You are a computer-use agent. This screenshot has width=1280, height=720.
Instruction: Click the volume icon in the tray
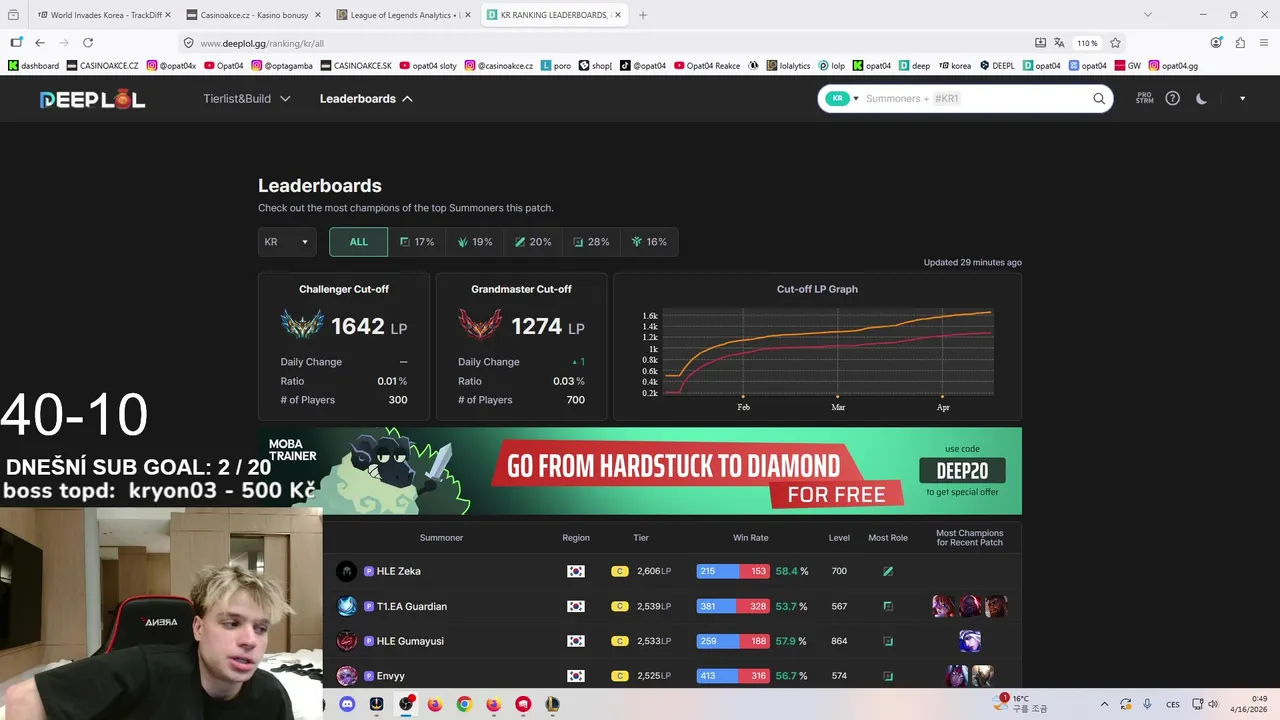pos(1212,704)
